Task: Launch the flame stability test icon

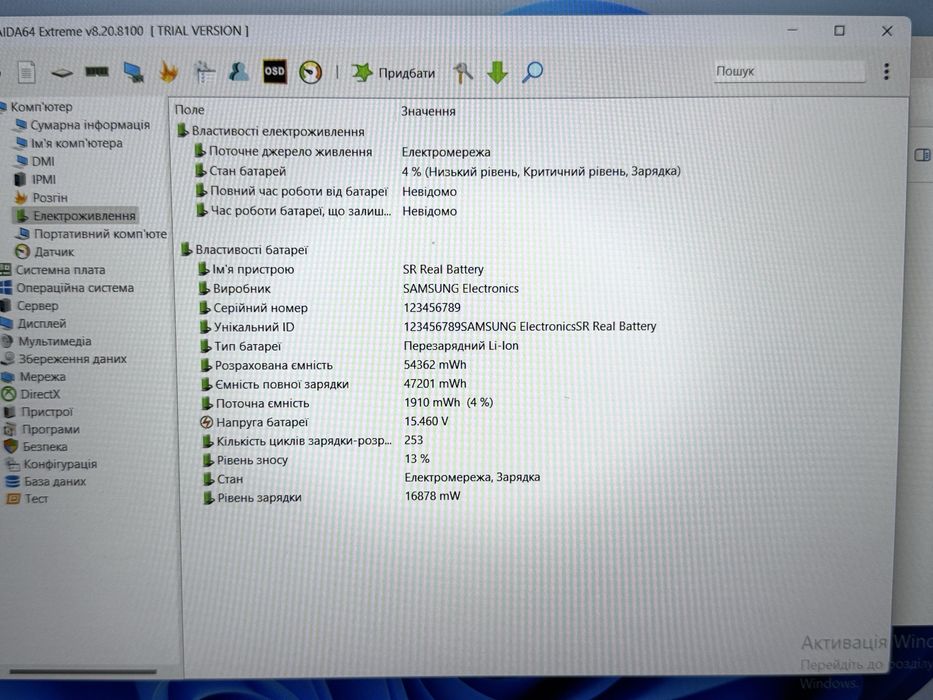Action: click(168, 72)
